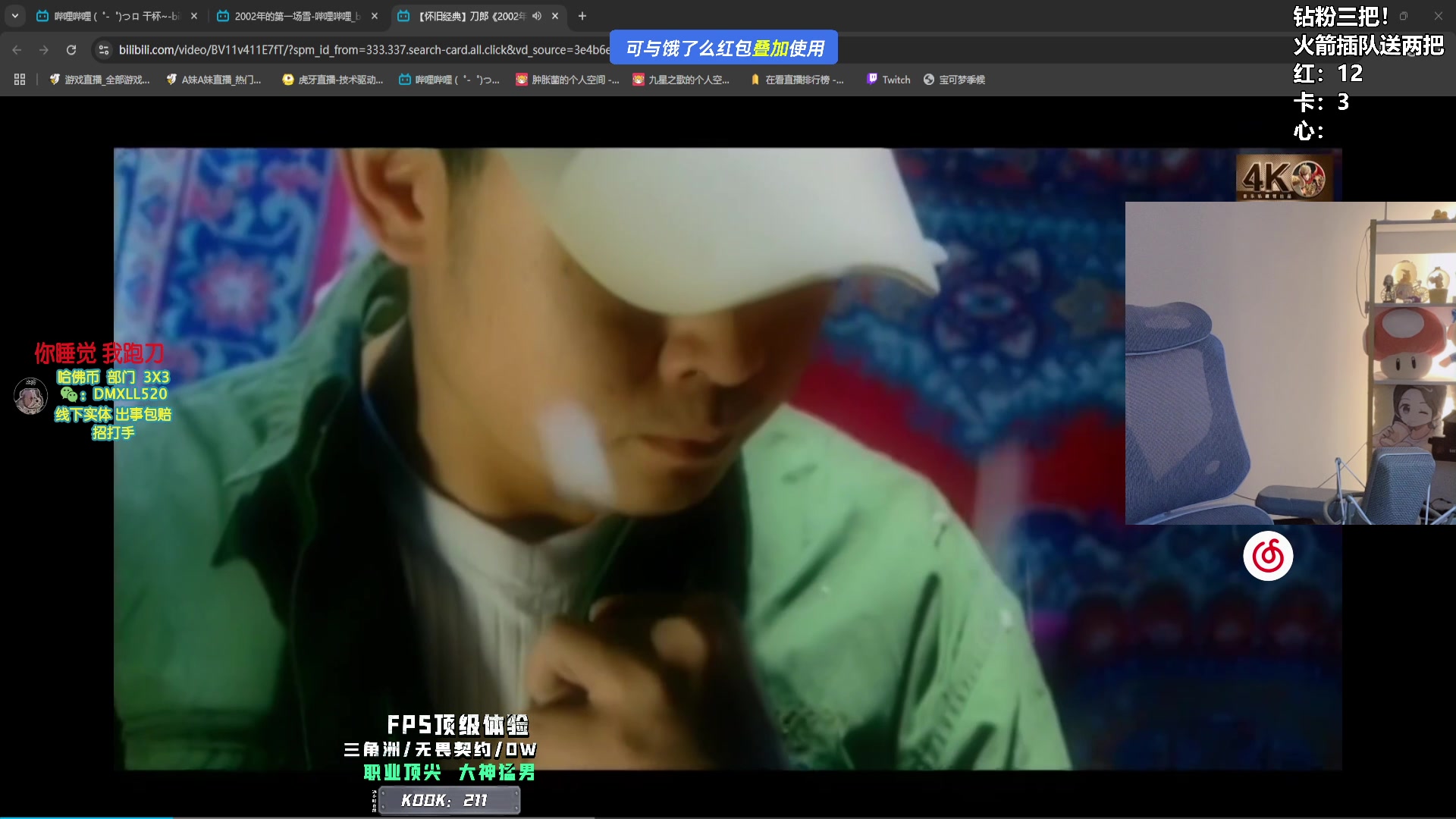Image resolution: width=1456 pixels, height=819 pixels.
Task: Open a new browser tab
Action: 582,16
